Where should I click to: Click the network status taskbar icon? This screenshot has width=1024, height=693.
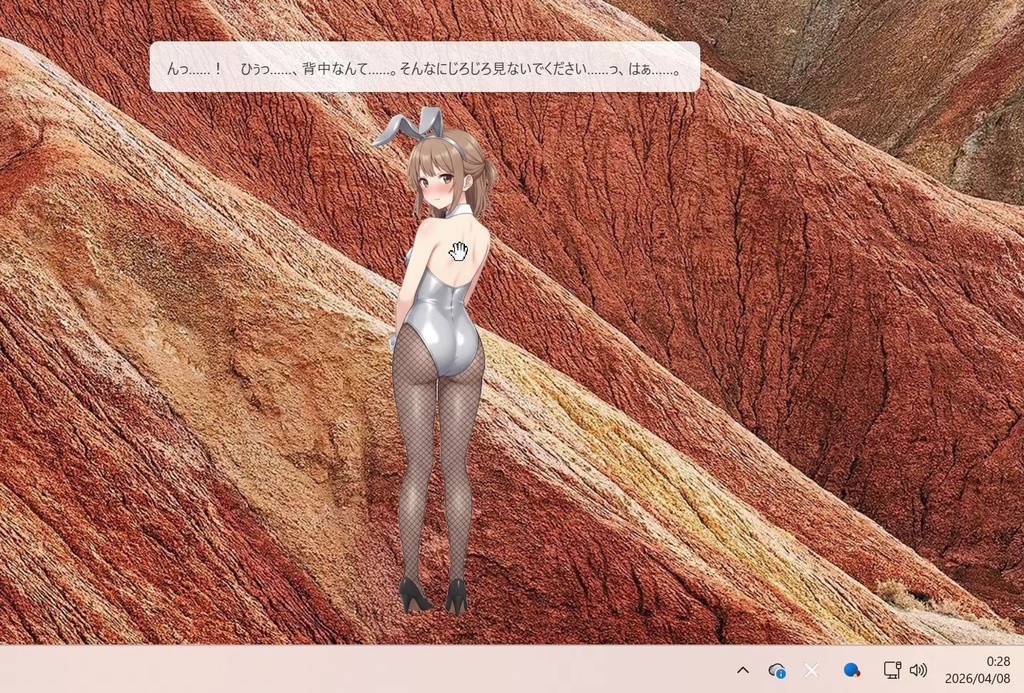point(891,670)
